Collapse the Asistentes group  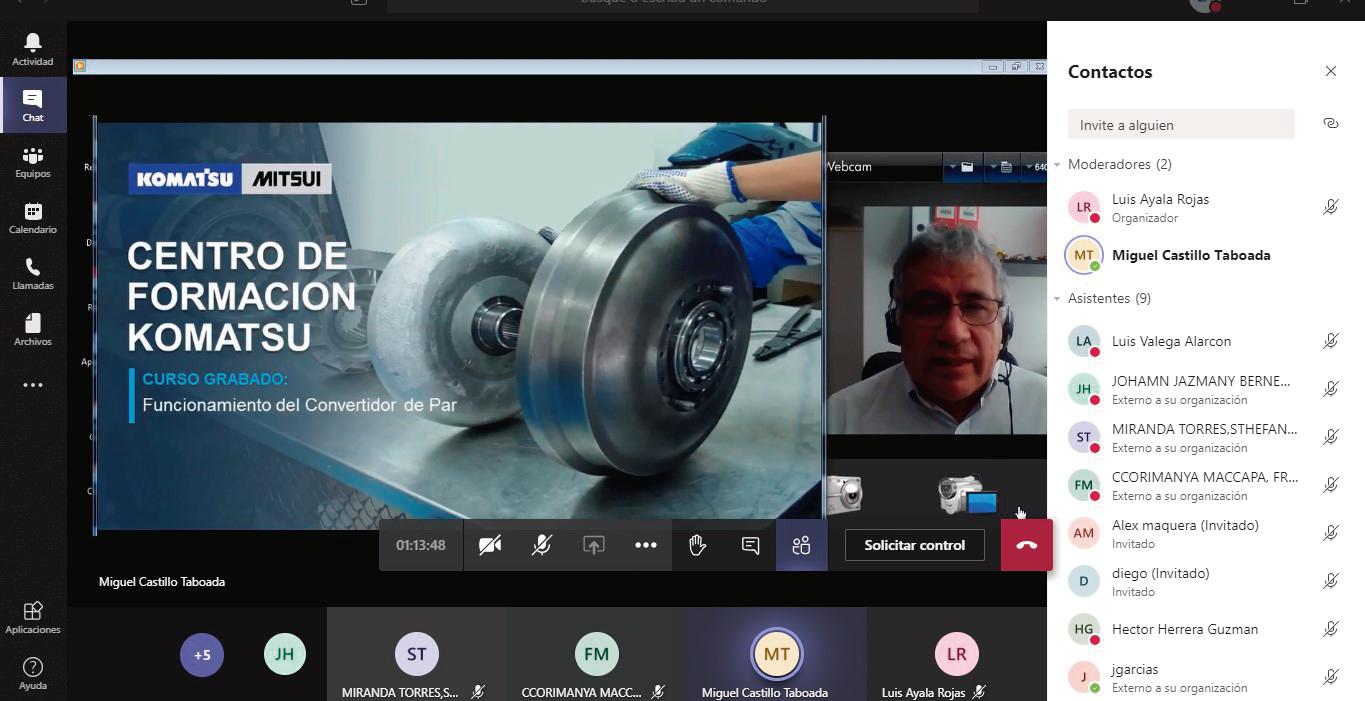coord(1058,298)
